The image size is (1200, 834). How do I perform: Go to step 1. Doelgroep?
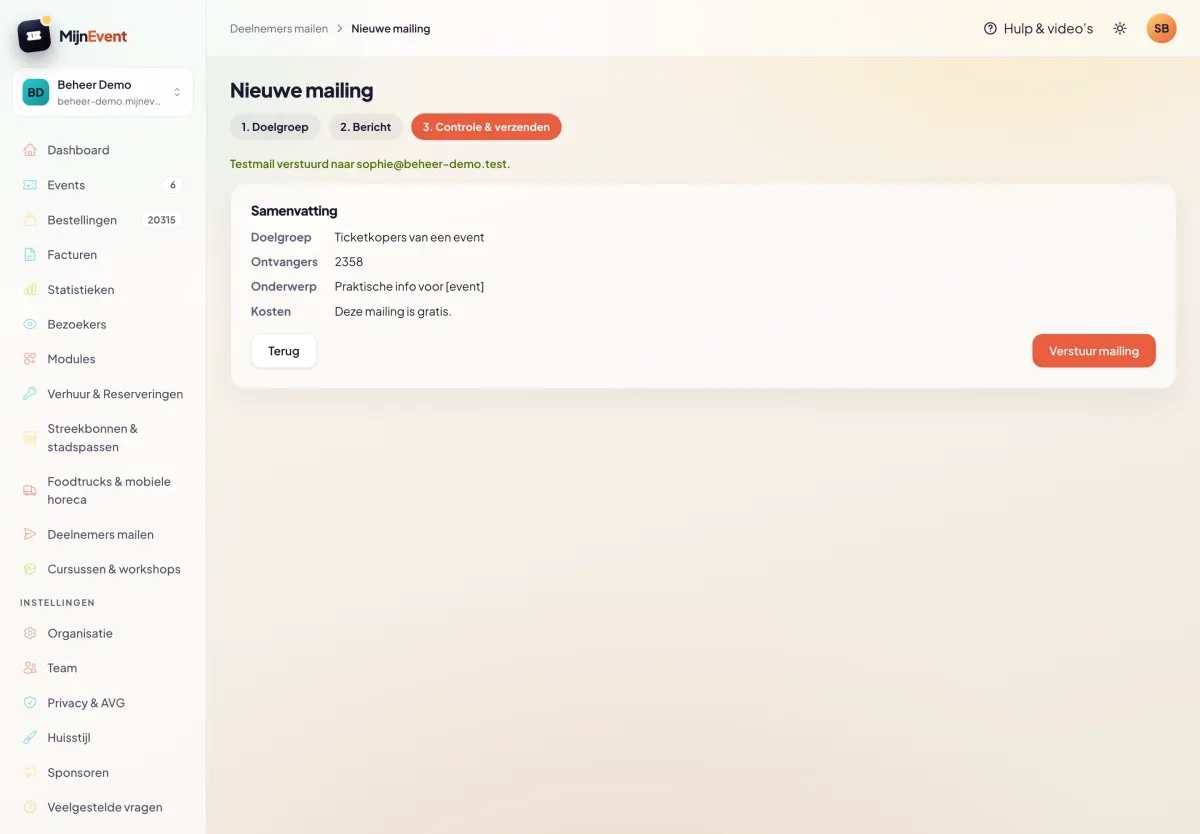click(275, 127)
